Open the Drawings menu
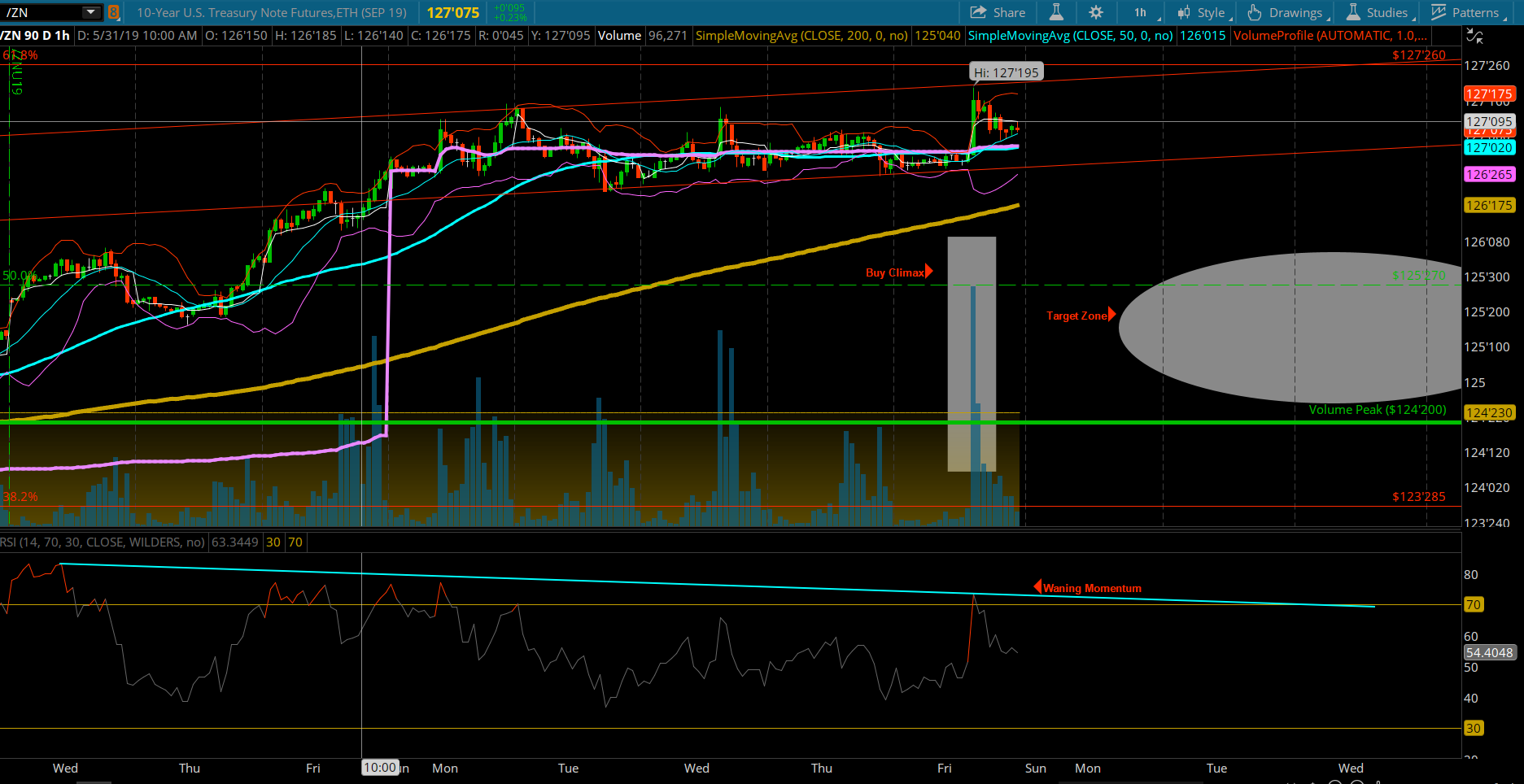 click(x=1287, y=12)
